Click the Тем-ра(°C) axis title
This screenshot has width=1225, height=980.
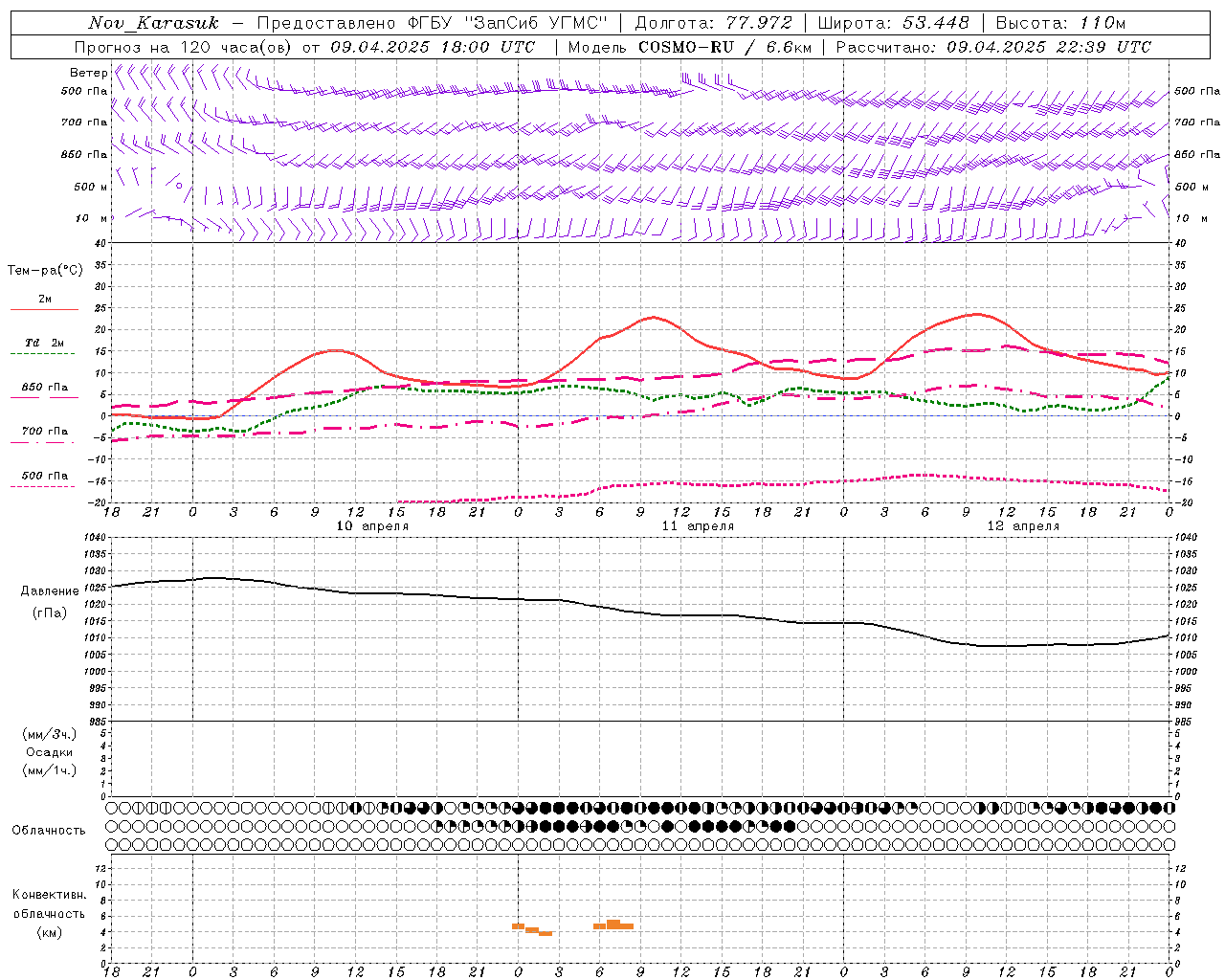tap(45, 271)
